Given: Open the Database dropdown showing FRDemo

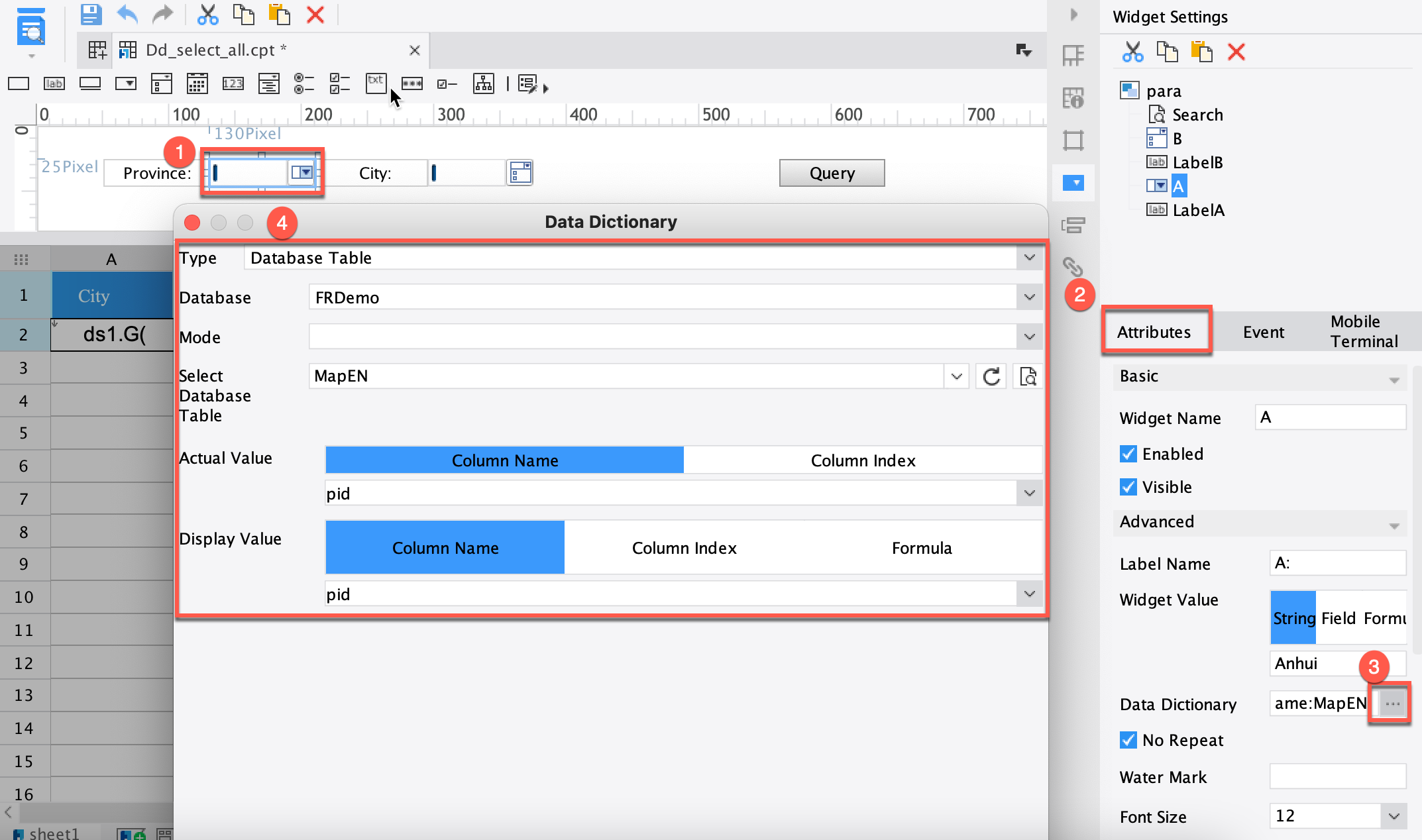Looking at the screenshot, I should tap(1028, 297).
